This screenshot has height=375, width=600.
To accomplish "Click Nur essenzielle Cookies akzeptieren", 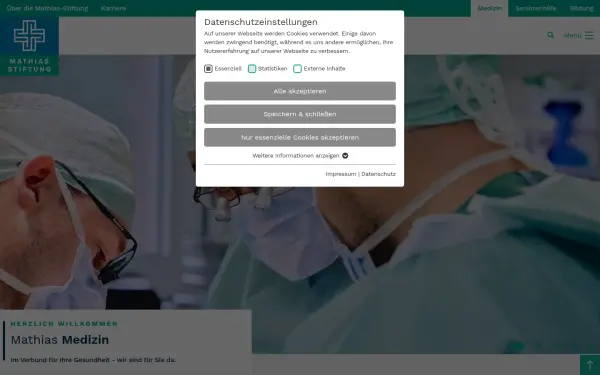I will click(300, 137).
